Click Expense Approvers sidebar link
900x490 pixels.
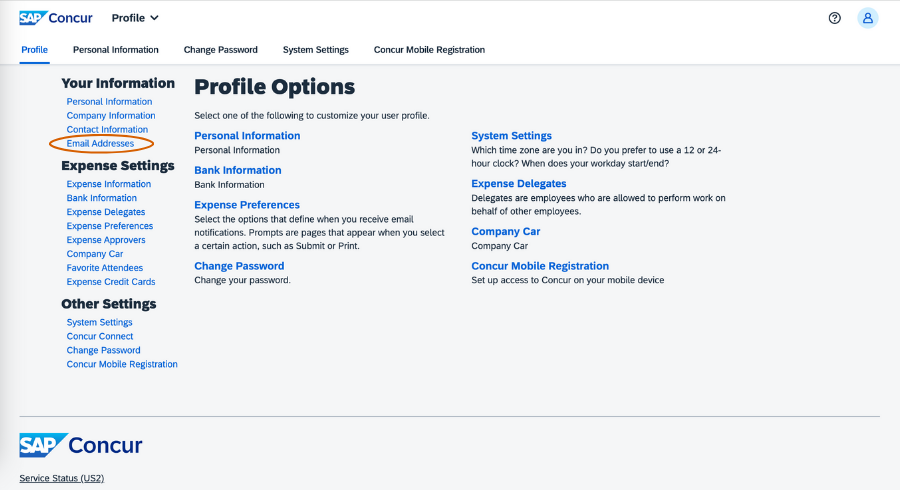106,240
